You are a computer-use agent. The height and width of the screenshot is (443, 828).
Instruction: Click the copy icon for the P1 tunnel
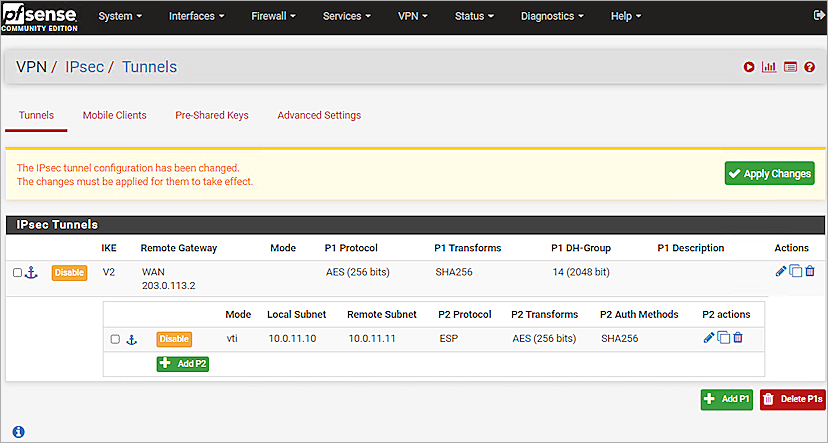tap(795, 271)
